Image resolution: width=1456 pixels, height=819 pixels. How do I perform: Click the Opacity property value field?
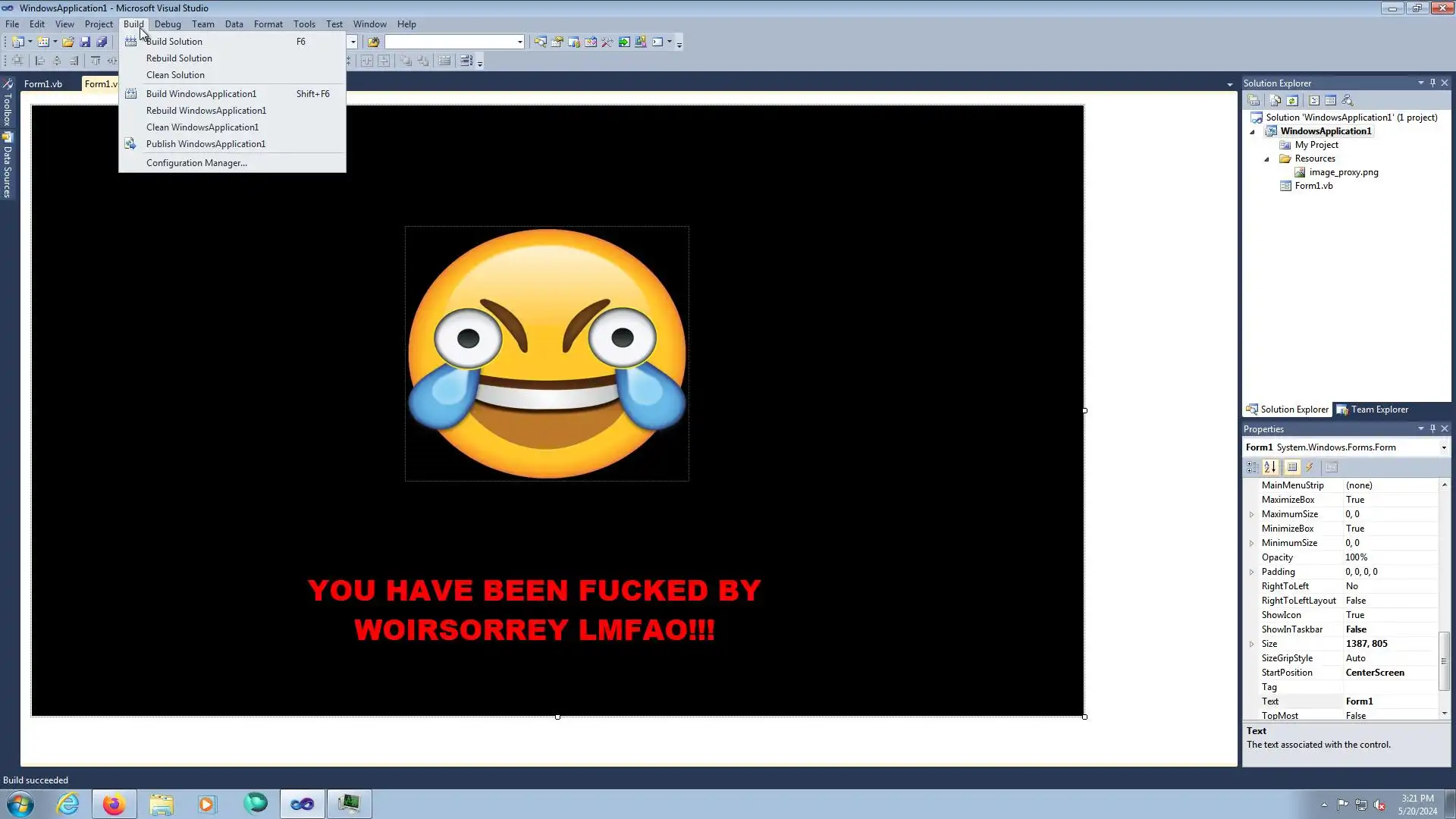[x=1389, y=557]
